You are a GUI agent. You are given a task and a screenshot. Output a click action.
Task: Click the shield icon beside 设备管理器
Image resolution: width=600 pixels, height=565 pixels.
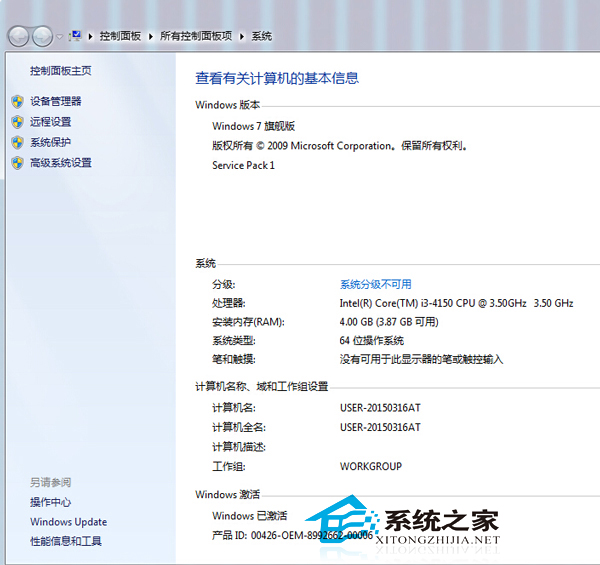click(18, 102)
